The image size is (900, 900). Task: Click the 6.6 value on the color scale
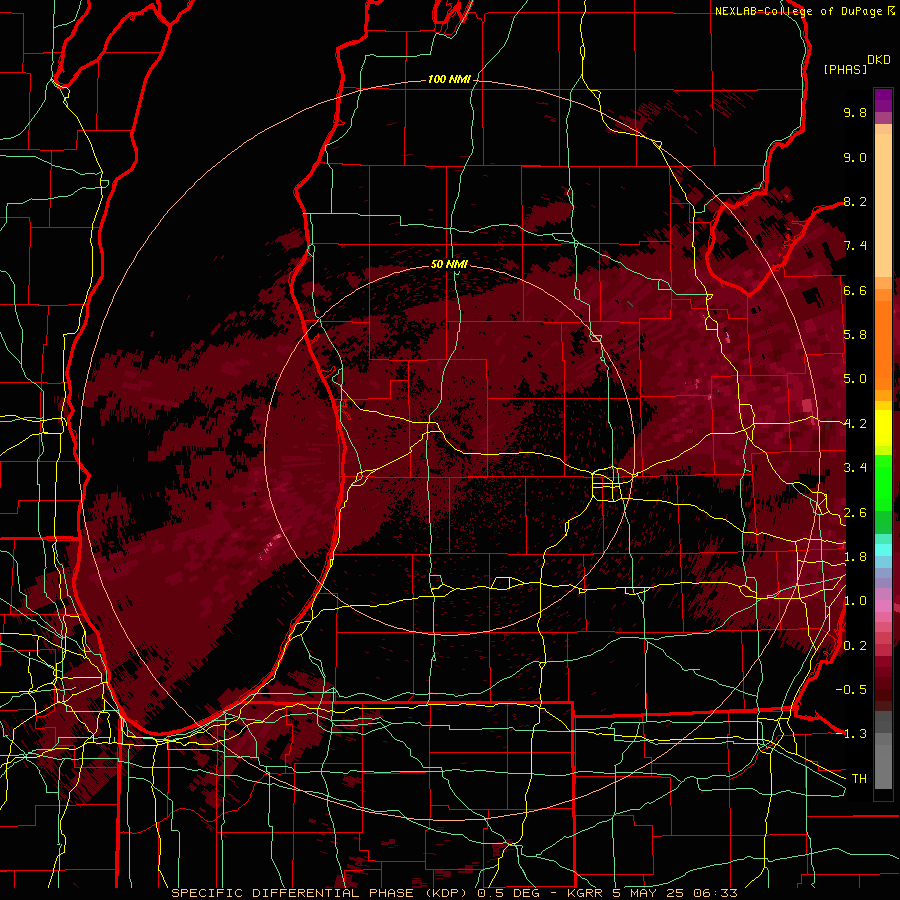(855, 290)
